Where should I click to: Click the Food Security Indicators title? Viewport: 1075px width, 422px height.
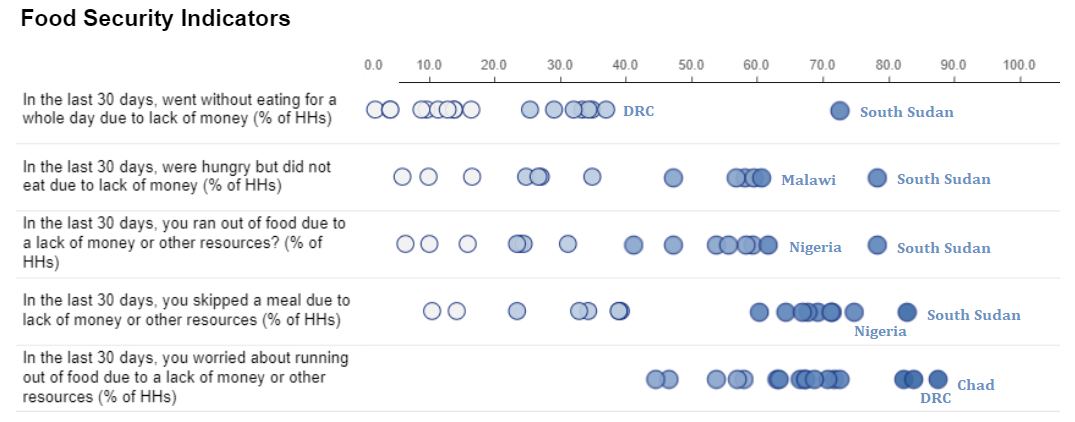click(155, 18)
